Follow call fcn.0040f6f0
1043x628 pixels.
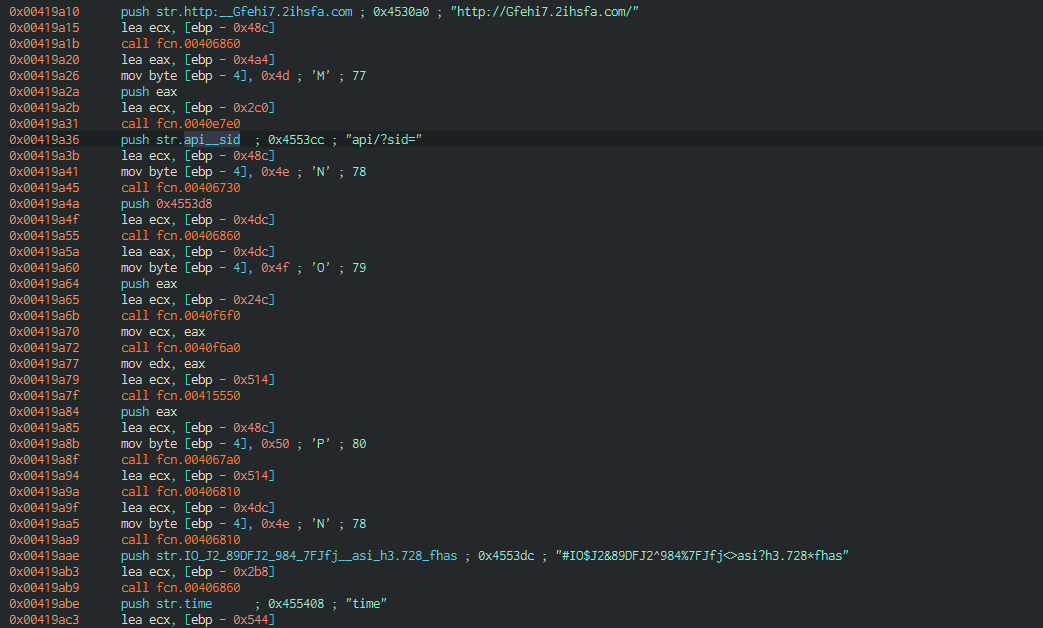pos(180,315)
